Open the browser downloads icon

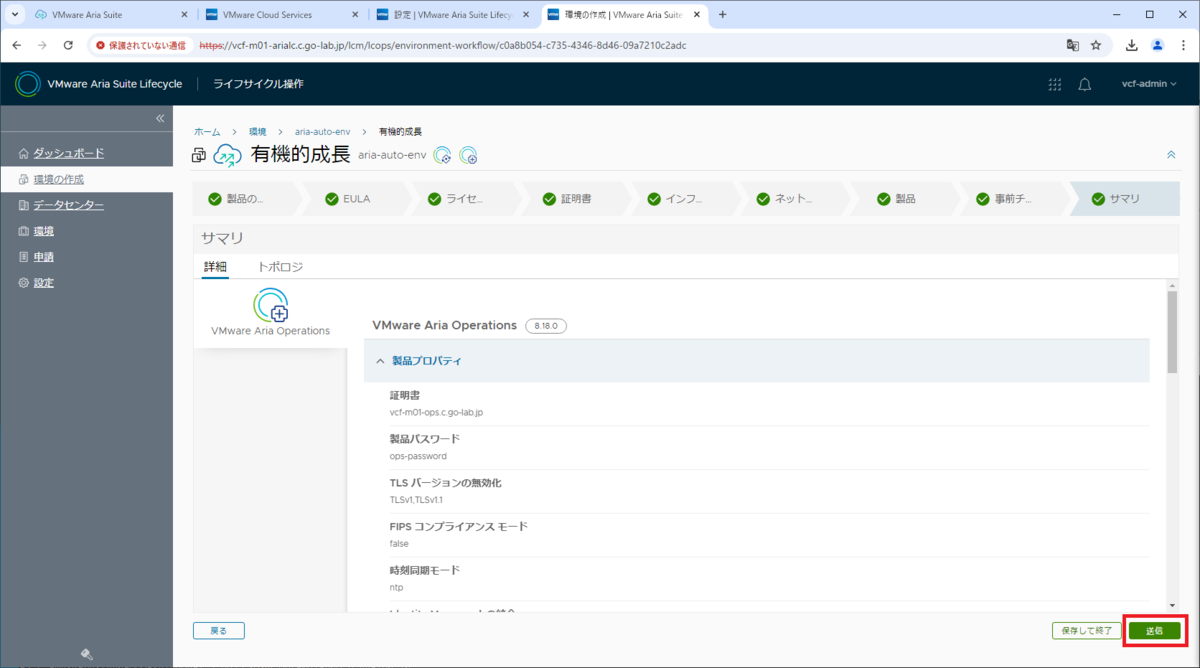click(1132, 45)
